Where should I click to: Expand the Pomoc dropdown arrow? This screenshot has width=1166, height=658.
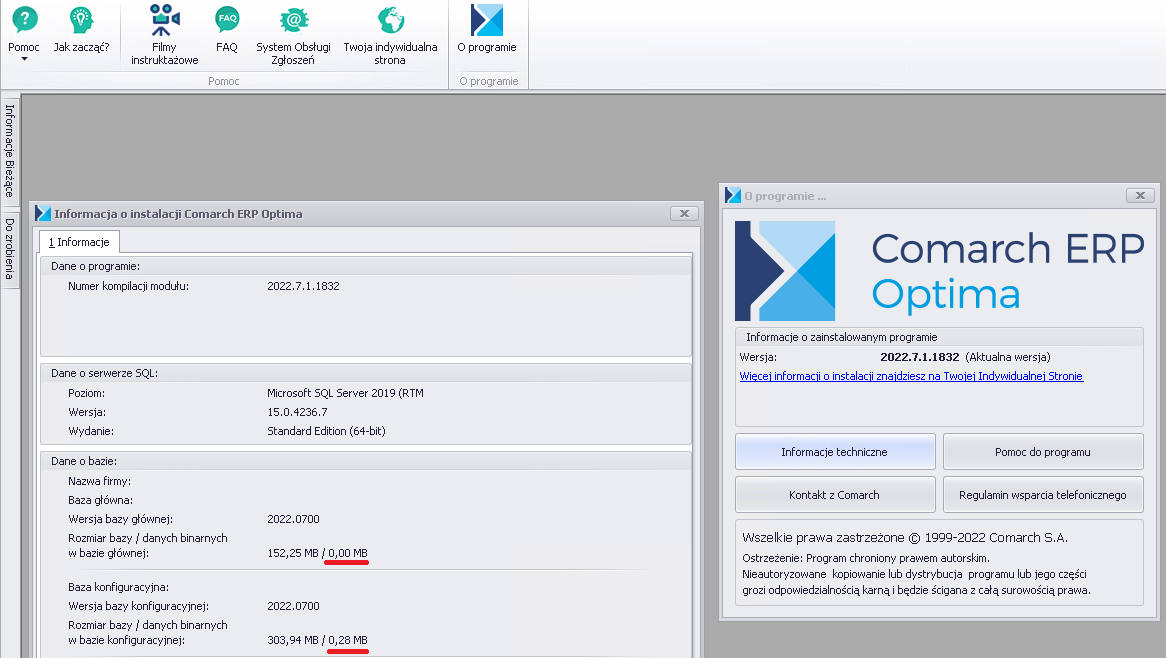tap(24, 60)
